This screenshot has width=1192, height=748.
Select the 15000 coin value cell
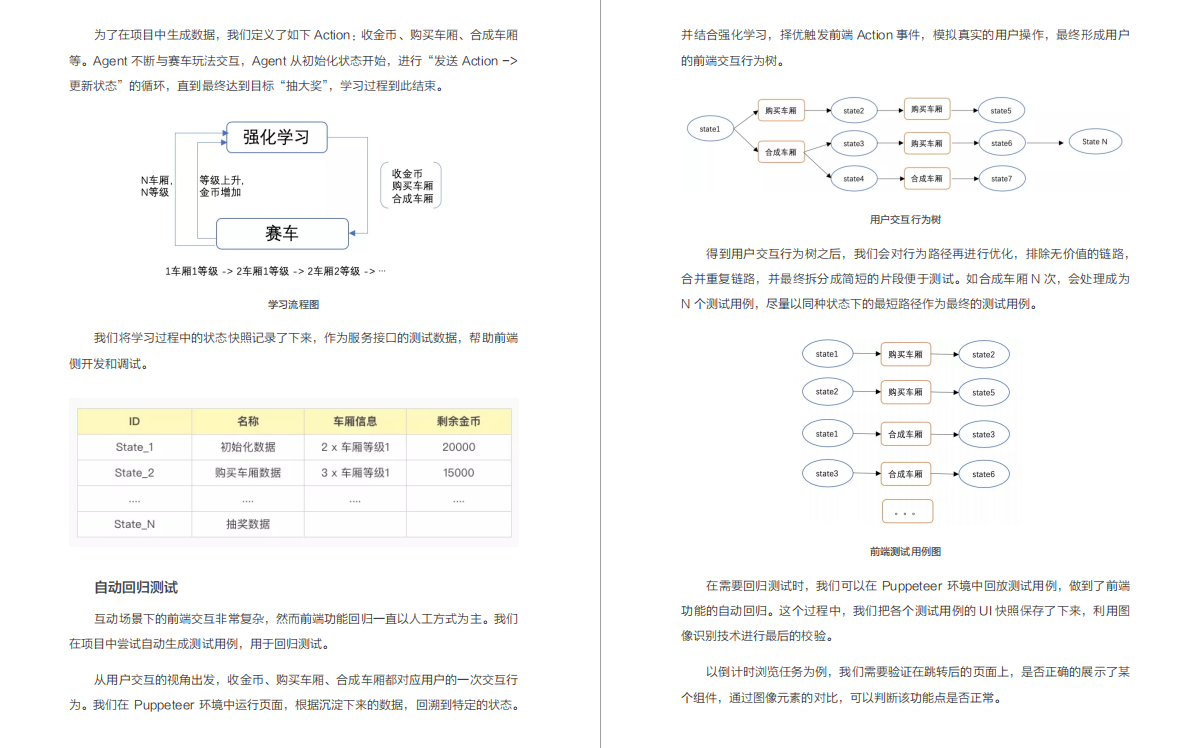[458, 473]
